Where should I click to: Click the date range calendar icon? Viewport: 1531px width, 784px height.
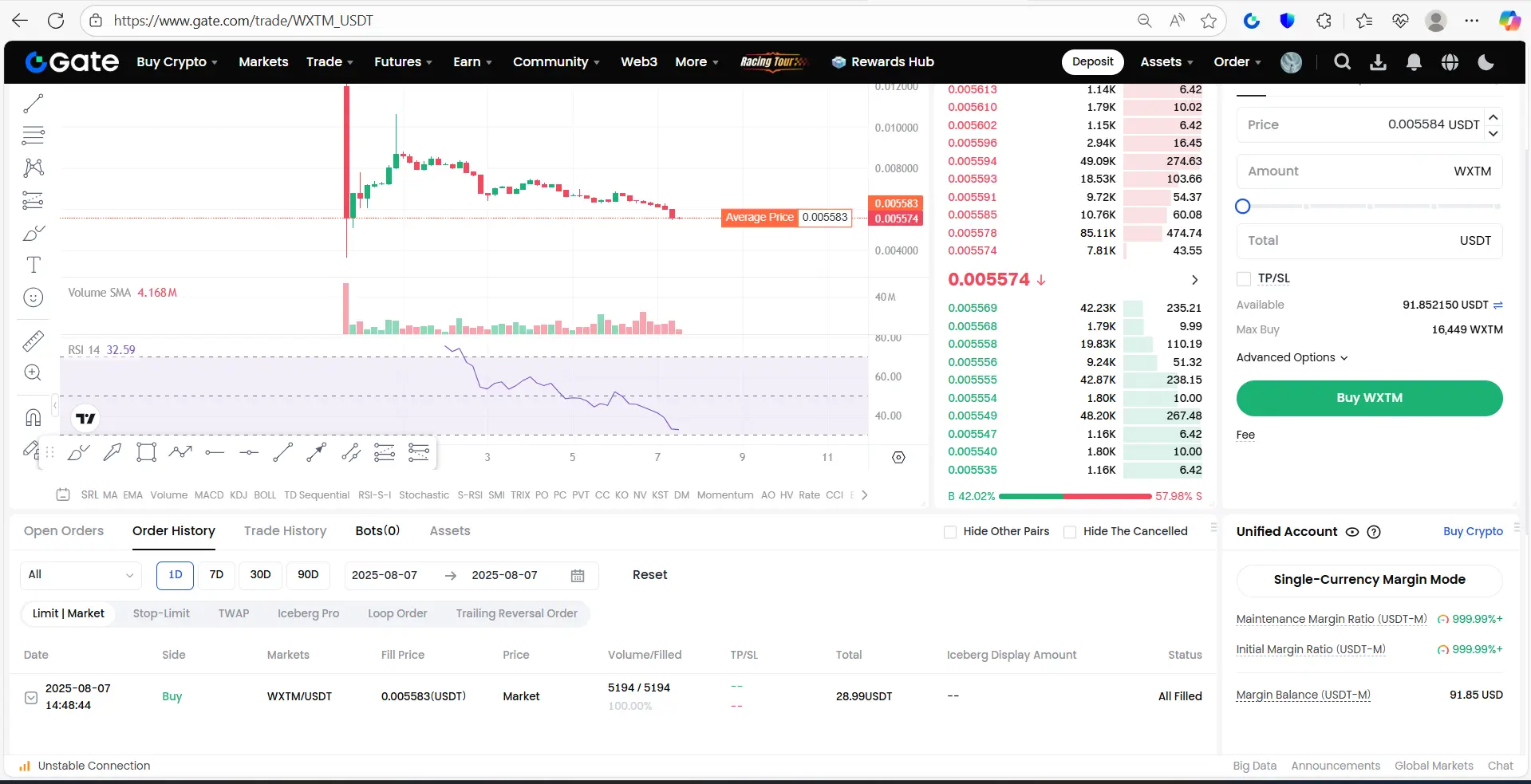coord(578,575)
